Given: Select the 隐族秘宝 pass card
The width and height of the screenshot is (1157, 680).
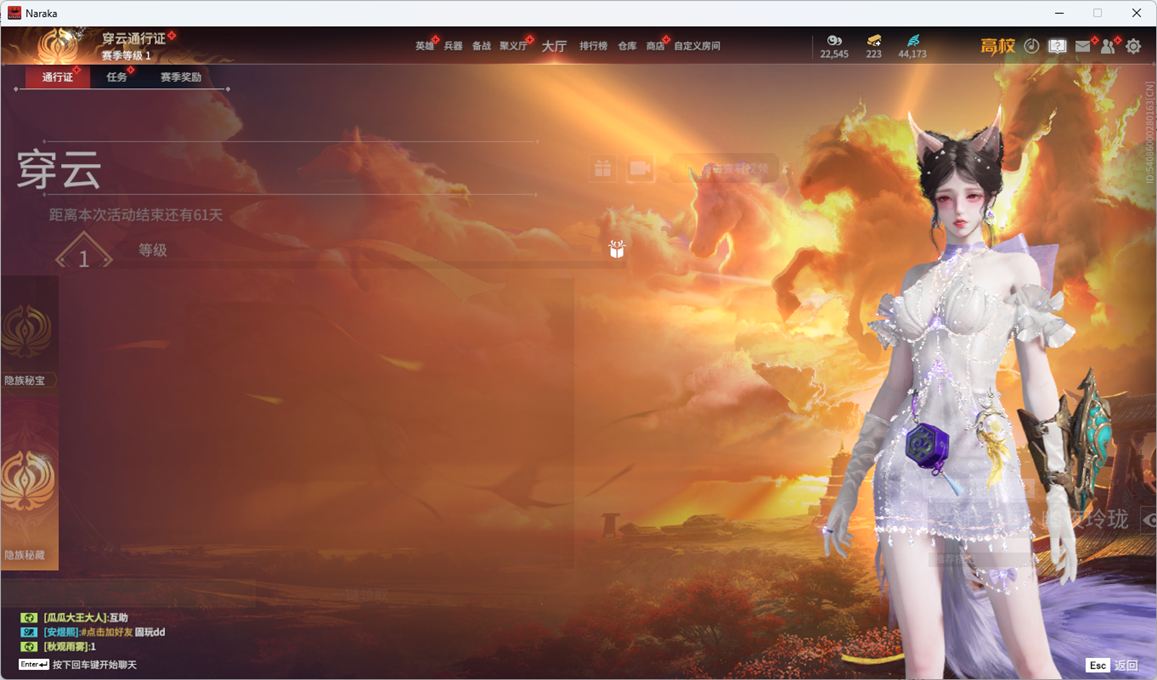Looking at the screenshot, I should (30, 334).
